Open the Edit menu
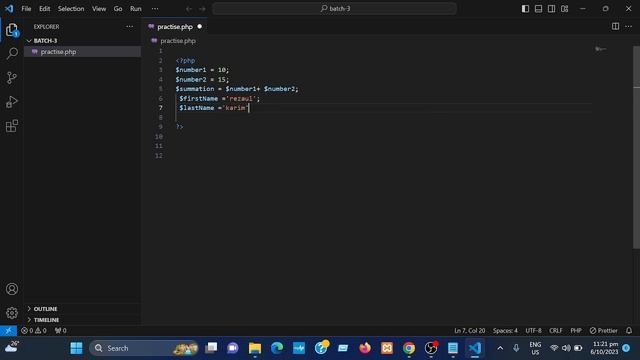Screen dimensions: 640x360 [44, 9]
